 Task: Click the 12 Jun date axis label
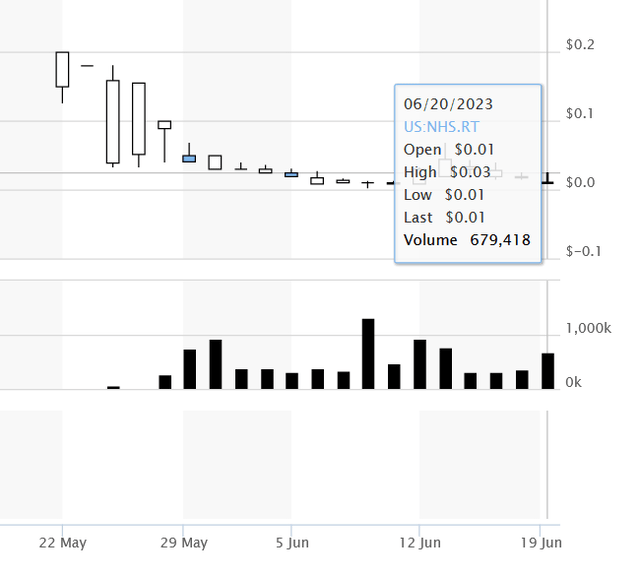tap(420, 543)
